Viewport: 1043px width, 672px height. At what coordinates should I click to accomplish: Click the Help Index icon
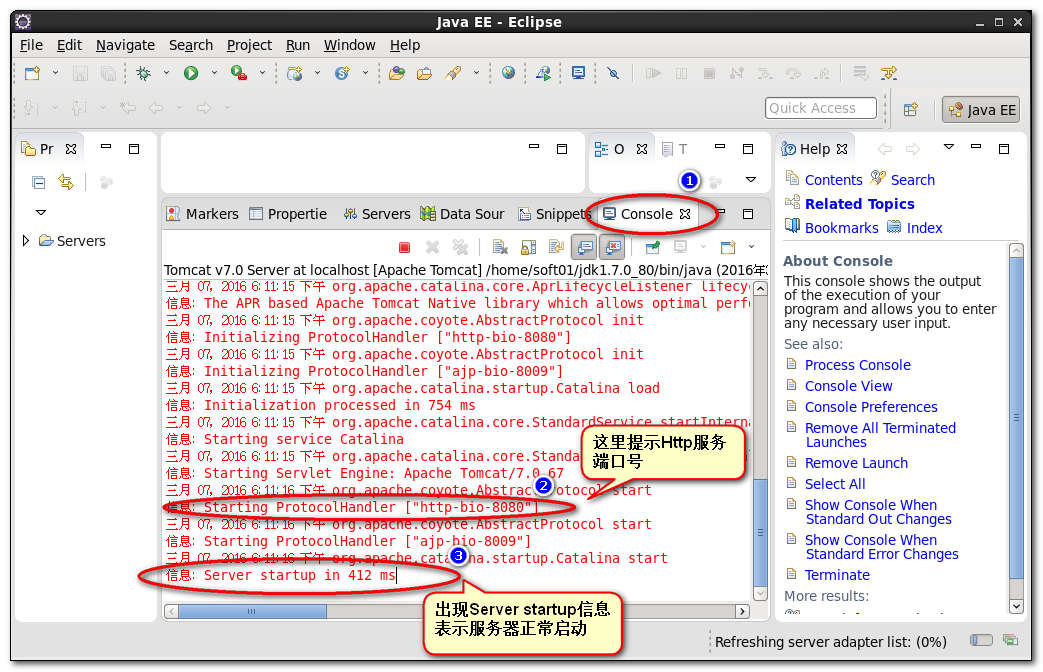point(894,227)
